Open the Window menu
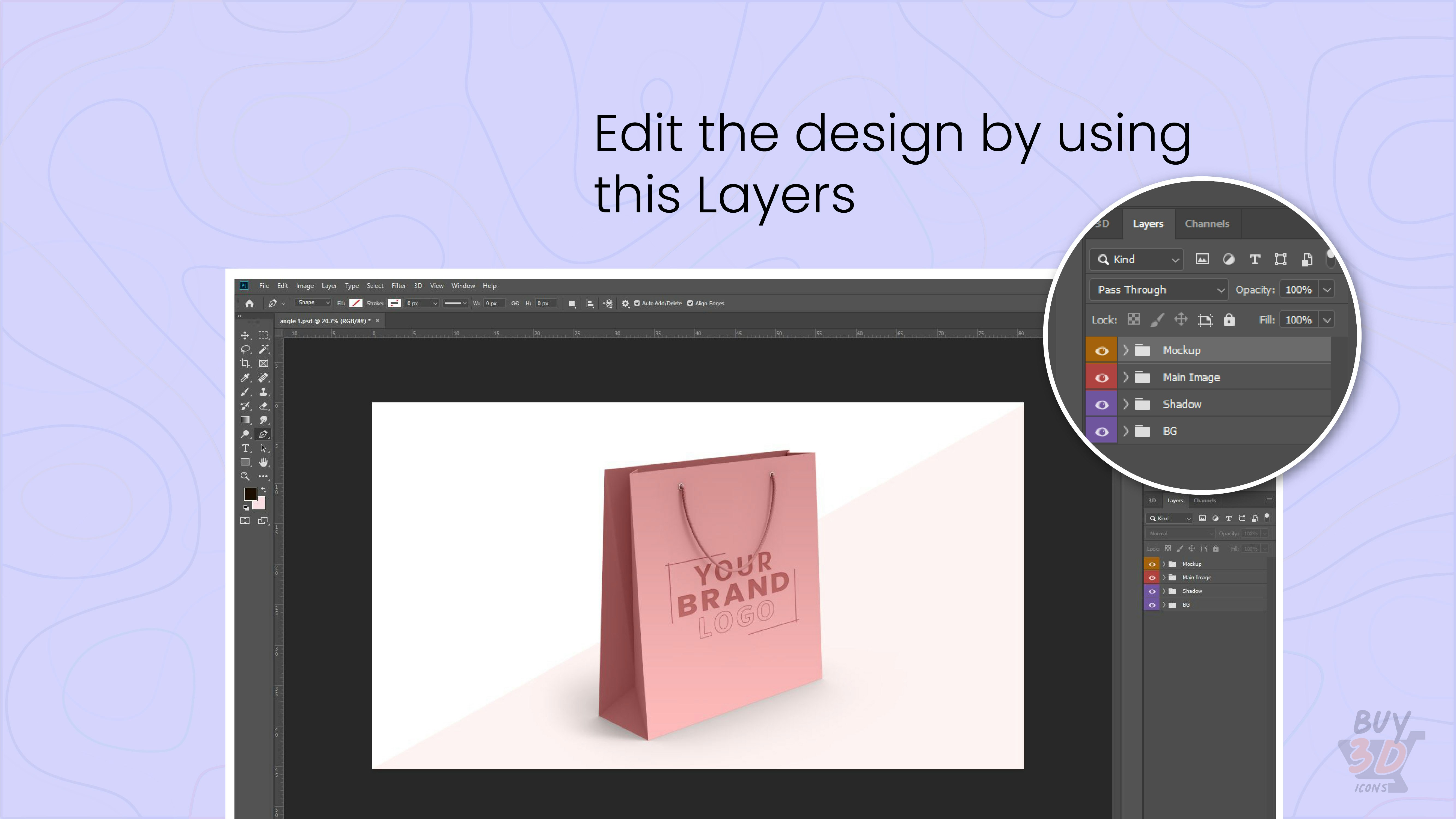The height and width of the screenshot is (819, 1456). [463, 286]
